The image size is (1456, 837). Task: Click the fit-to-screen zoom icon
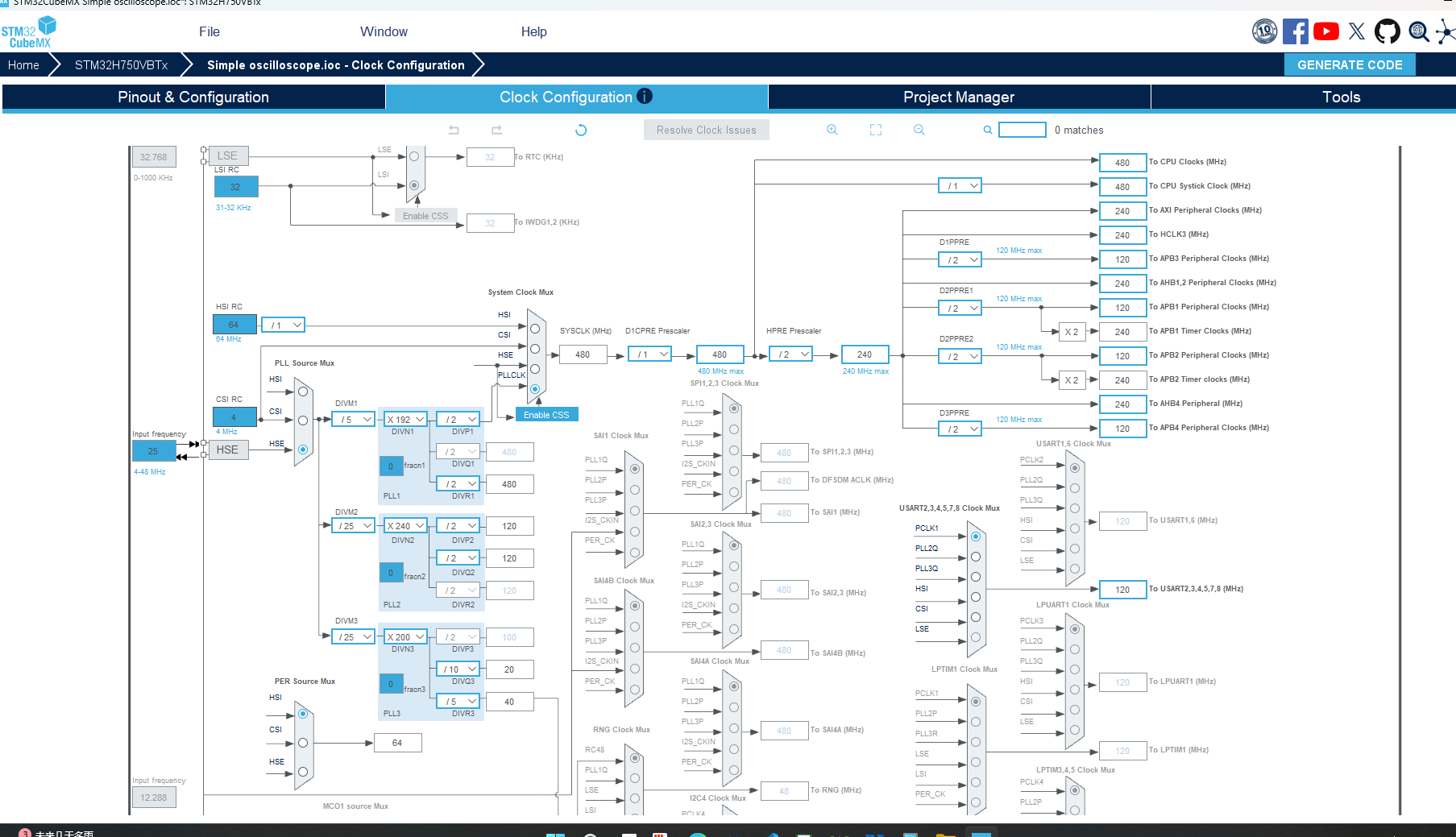point(876,130)
